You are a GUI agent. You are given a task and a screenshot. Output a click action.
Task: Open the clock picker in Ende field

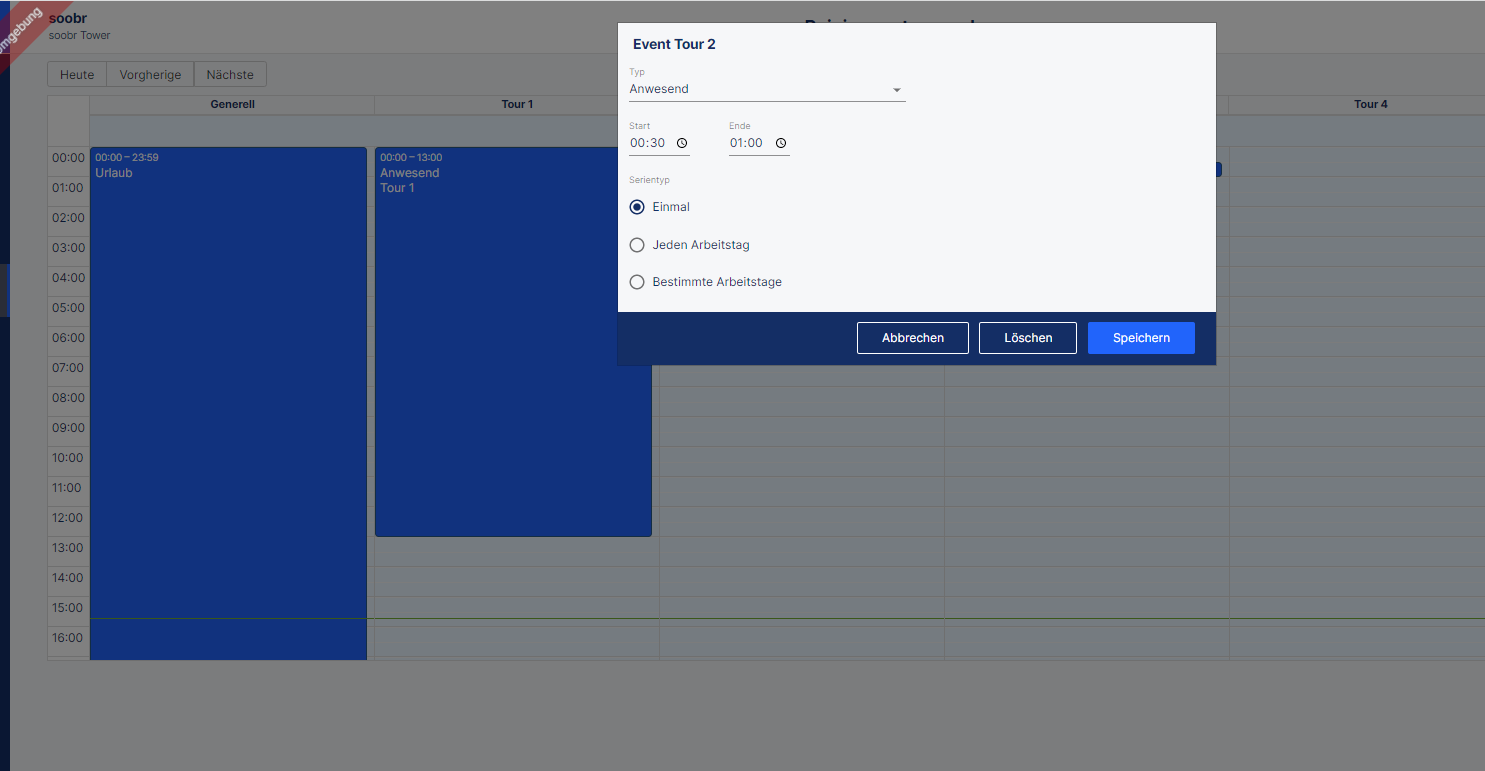click(781, 143)
